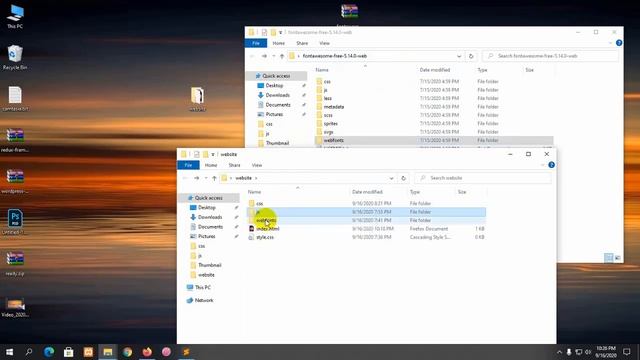The width and height of the screenshot is (640, 360).
Task: Open address bar history dropdown in website window
Action: point(391,178)
